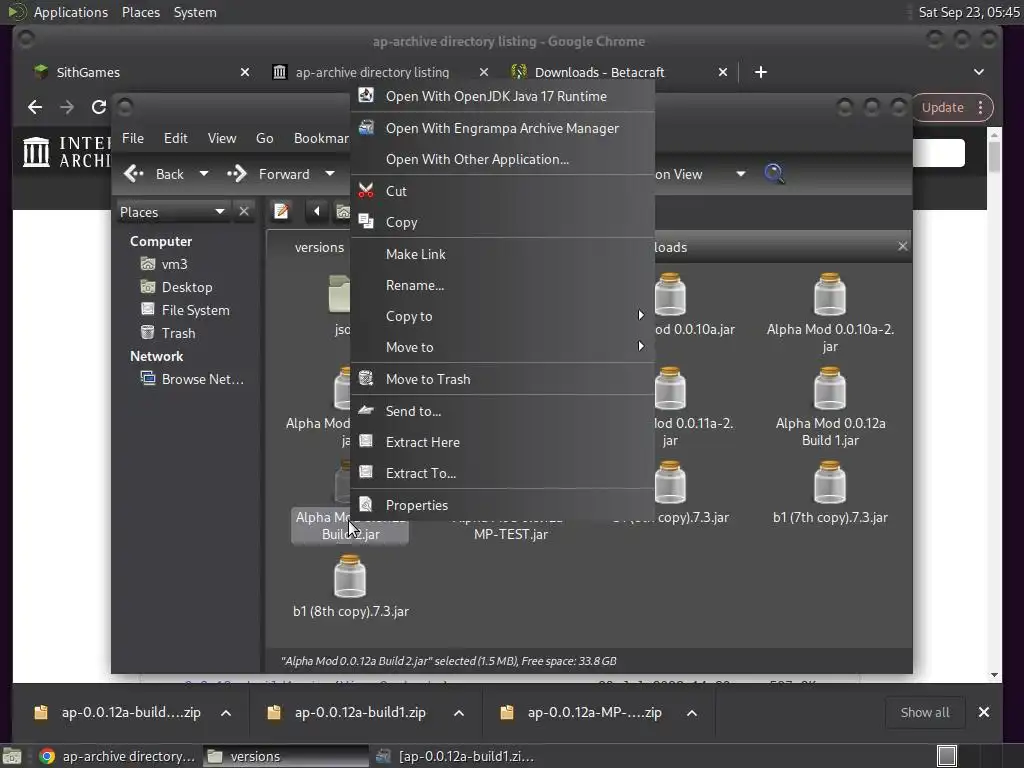Select Extract Here entry
Viewport: 1024px width, 768px height.
click(x=502, y=442)
